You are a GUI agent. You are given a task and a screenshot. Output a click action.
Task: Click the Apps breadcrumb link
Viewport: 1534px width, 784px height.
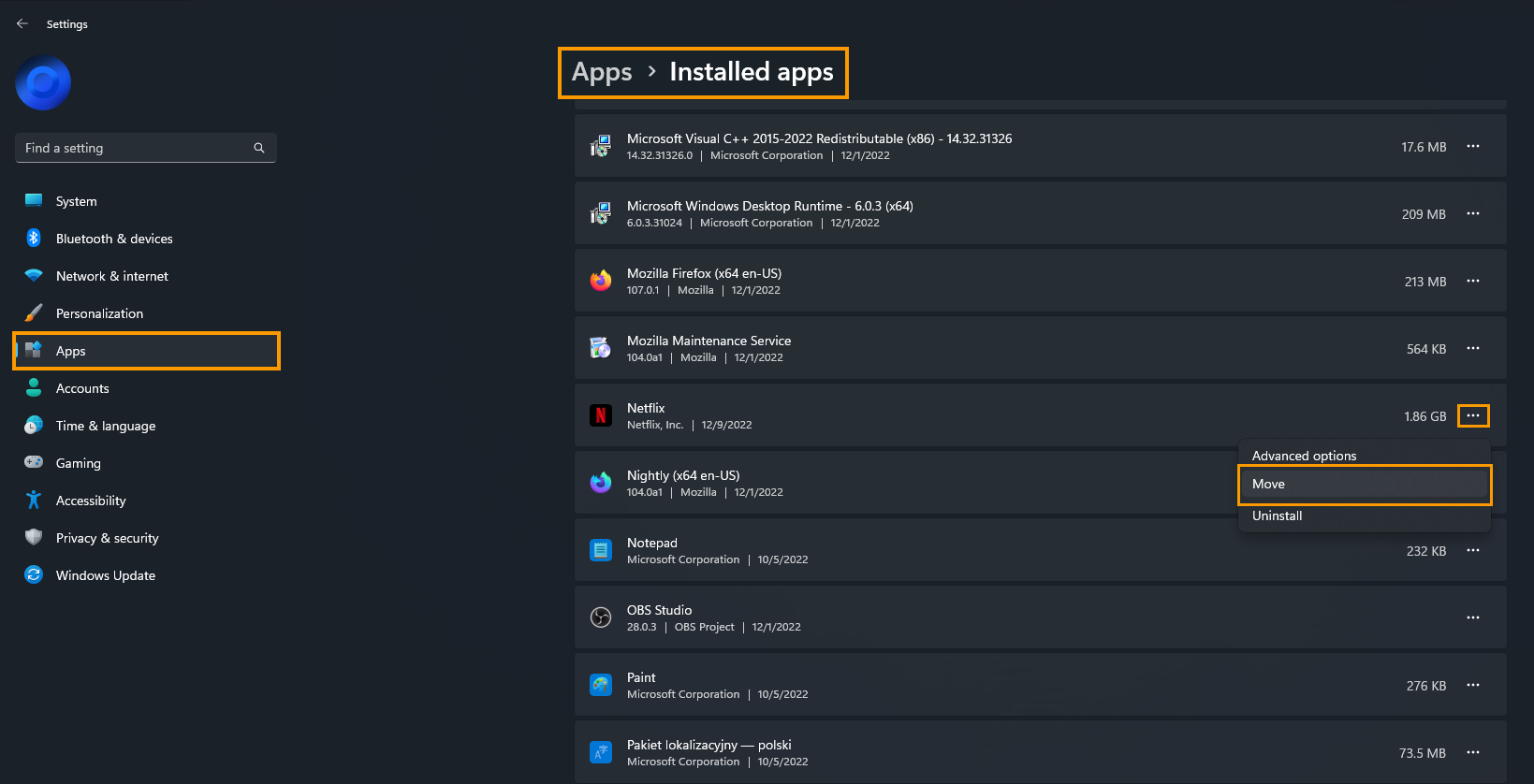pos(602,72)
